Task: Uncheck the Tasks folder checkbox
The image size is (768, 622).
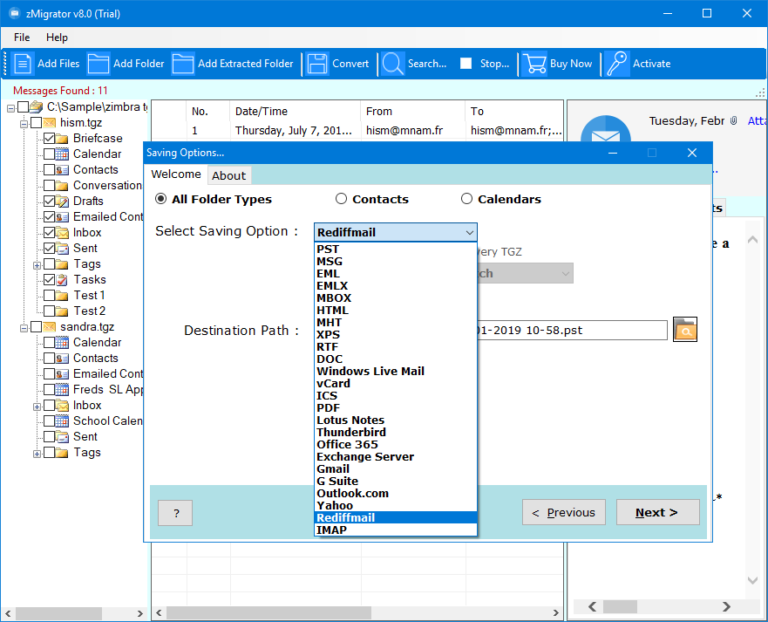Action: pos(49,280)
